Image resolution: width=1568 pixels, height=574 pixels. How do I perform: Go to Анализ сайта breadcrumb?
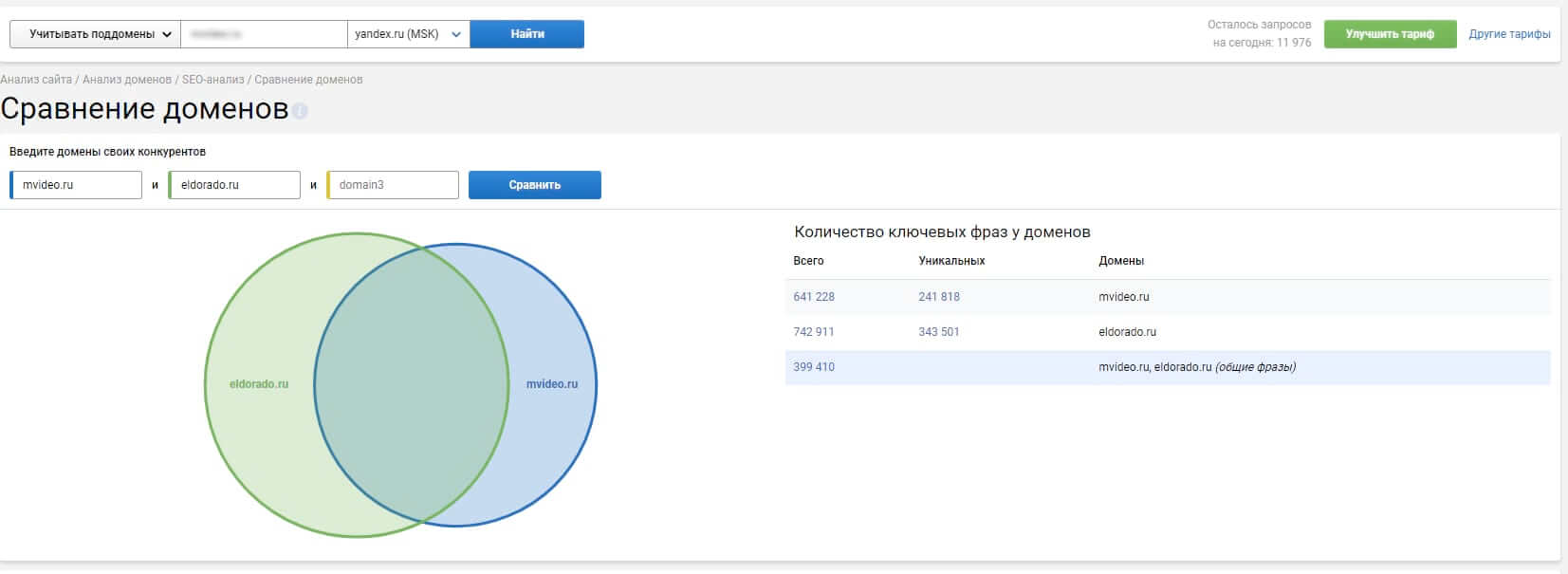tap(36, 80)
